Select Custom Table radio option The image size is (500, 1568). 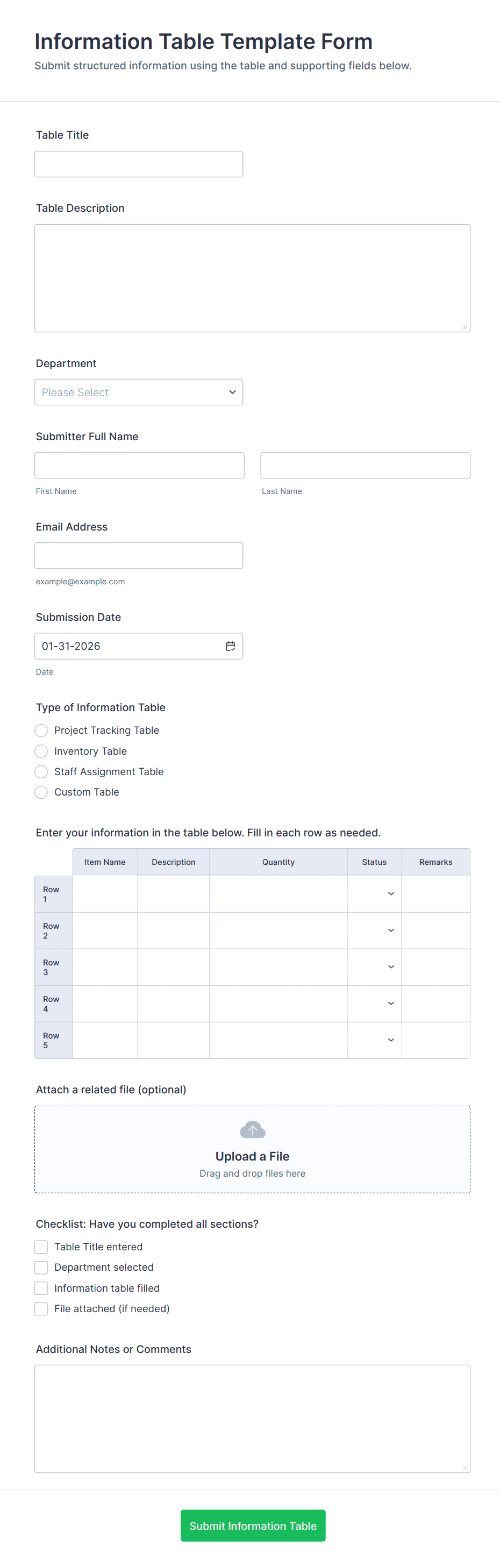[41, 792]
